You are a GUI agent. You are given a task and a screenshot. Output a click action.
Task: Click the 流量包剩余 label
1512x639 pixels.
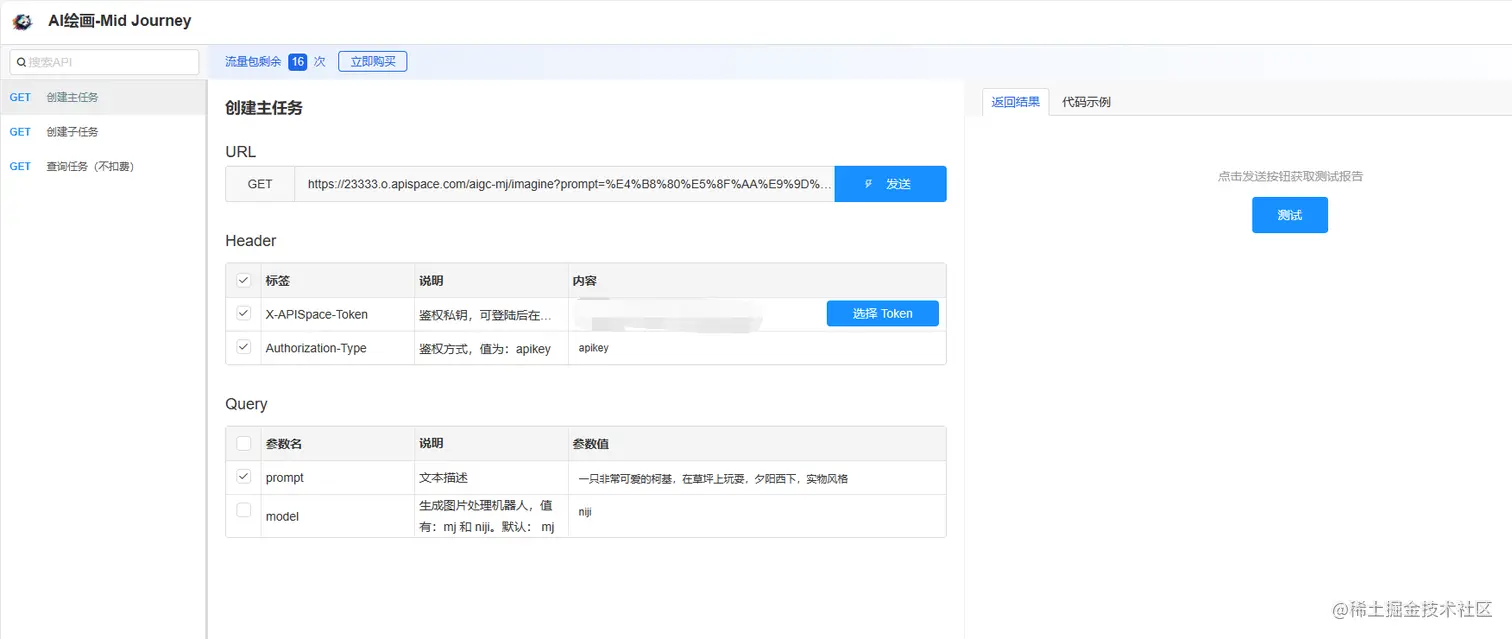point(253,62)
